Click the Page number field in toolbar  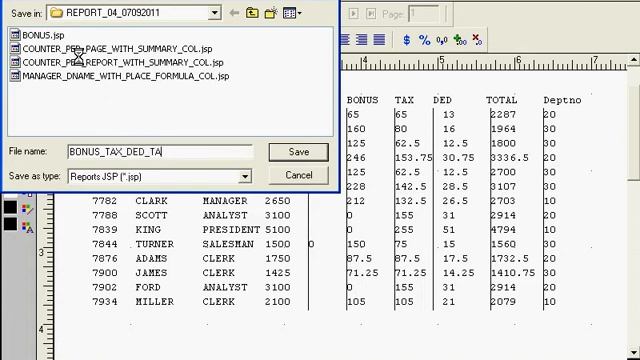pyautogui.click(x=423, y=14)
